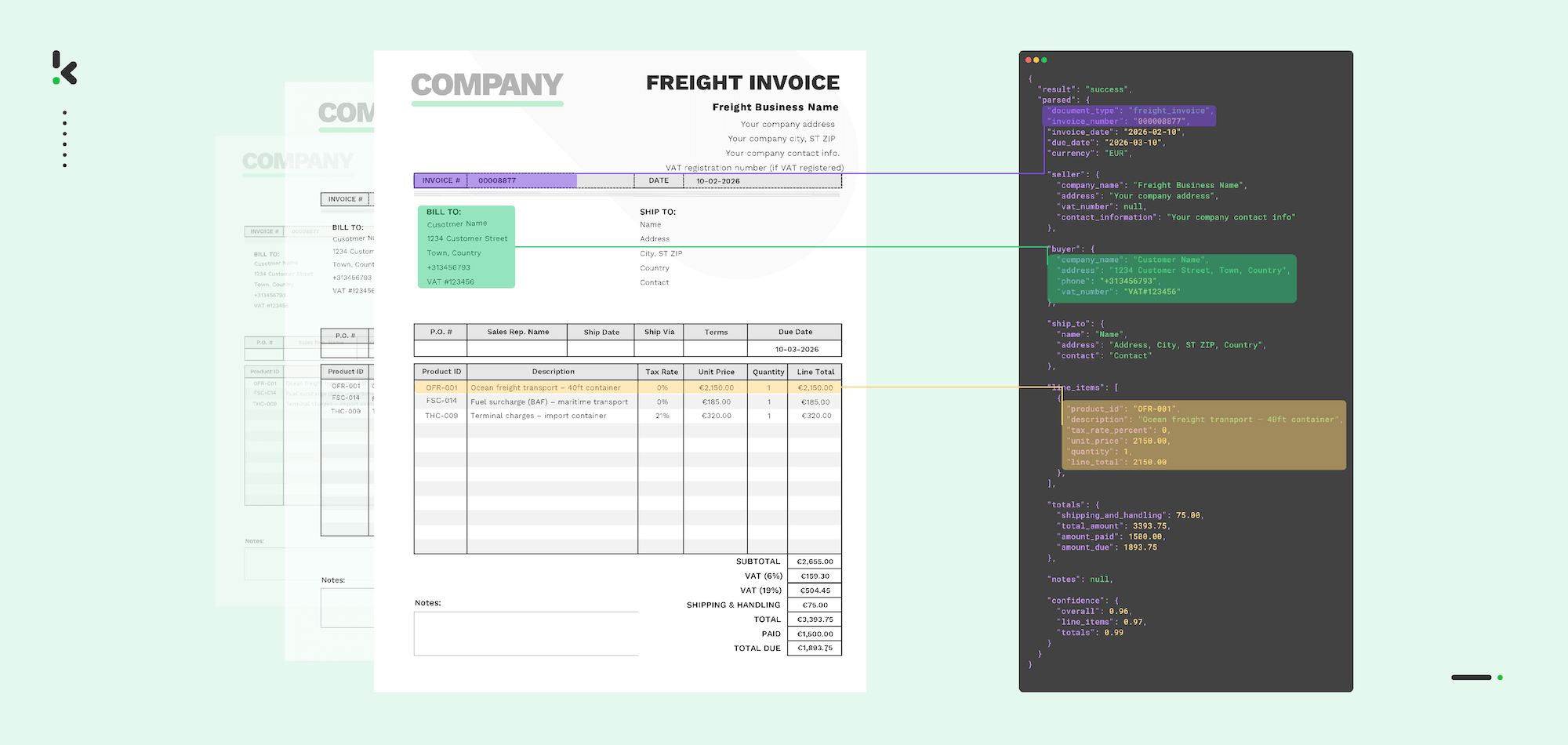Click the Klippa K logo icon

(x=65, y=68)
